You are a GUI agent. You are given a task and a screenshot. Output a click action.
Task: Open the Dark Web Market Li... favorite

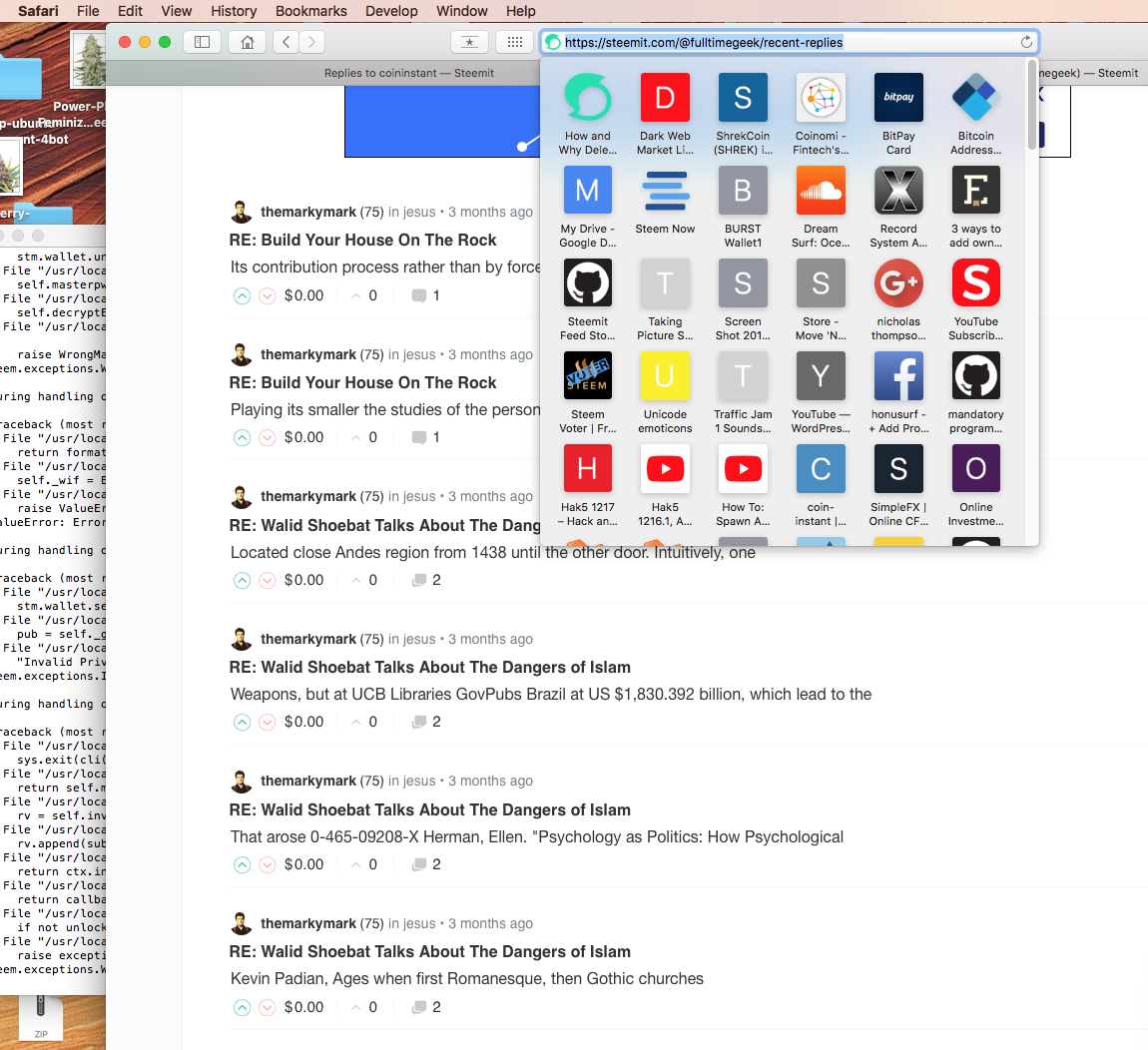point(665,114)
